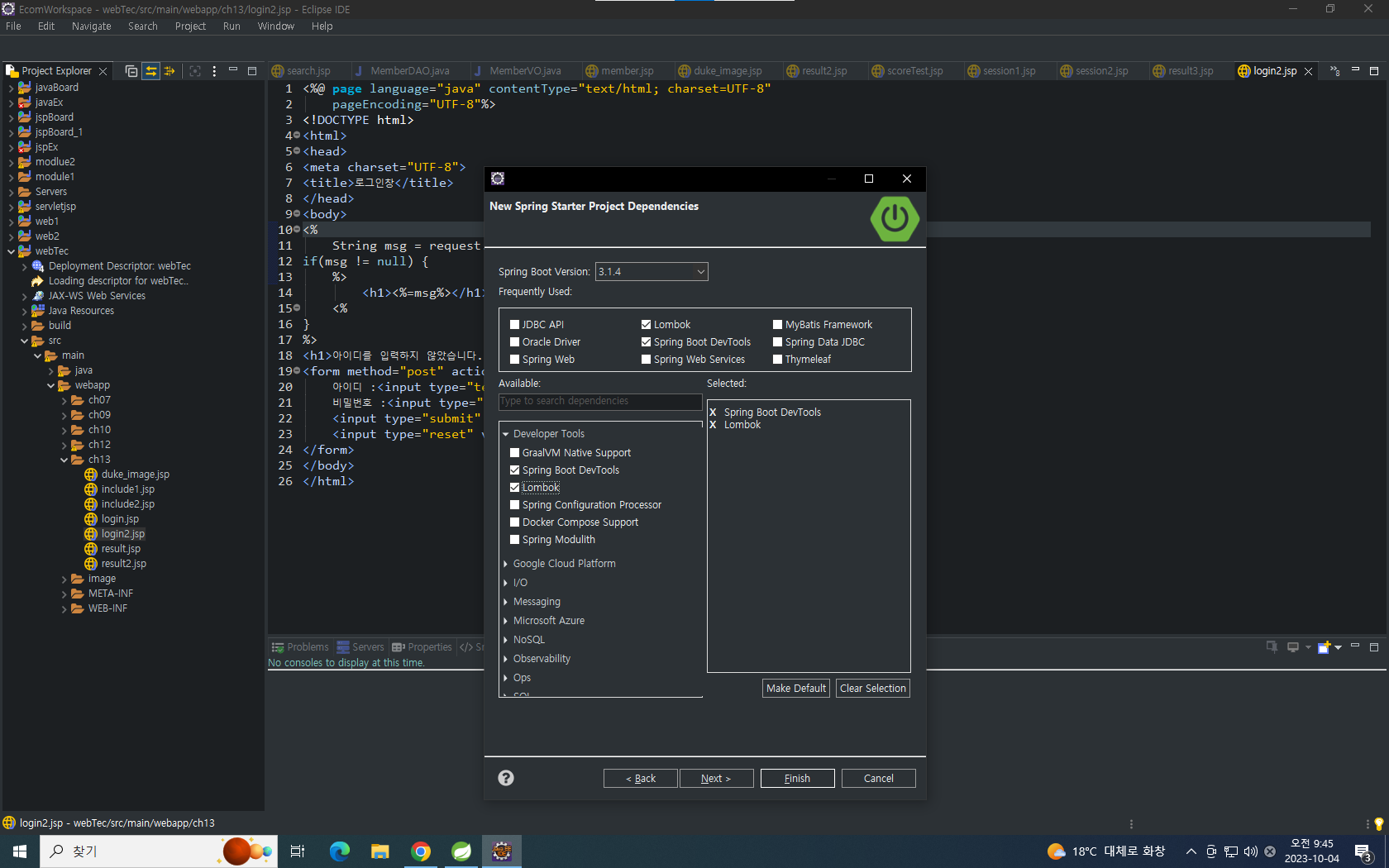Click the volume icon in system tray
This screenshot has width=1389, height=868.
tap(1251, 851)
